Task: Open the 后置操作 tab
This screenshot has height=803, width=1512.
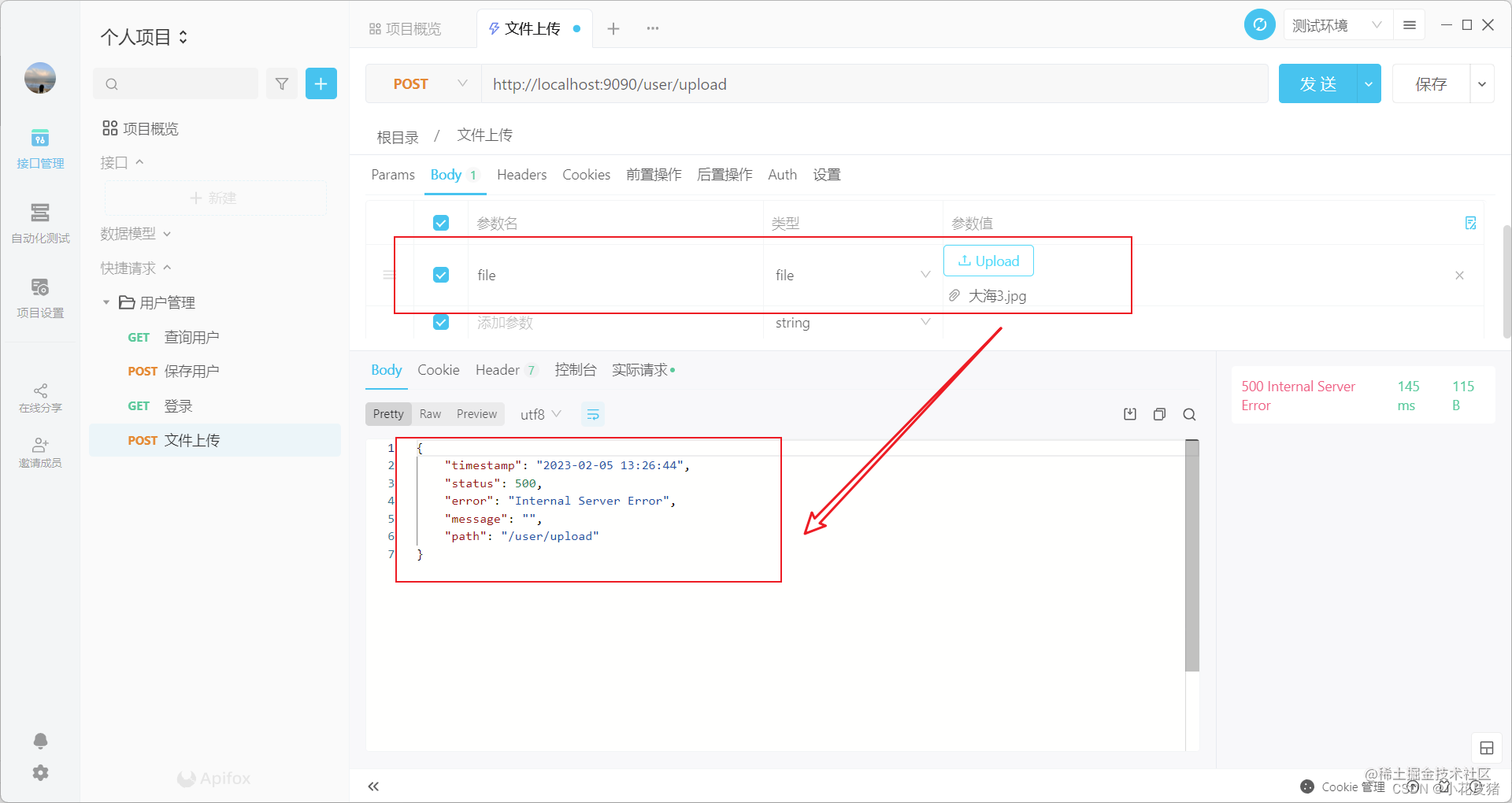Action: [724, 175]
